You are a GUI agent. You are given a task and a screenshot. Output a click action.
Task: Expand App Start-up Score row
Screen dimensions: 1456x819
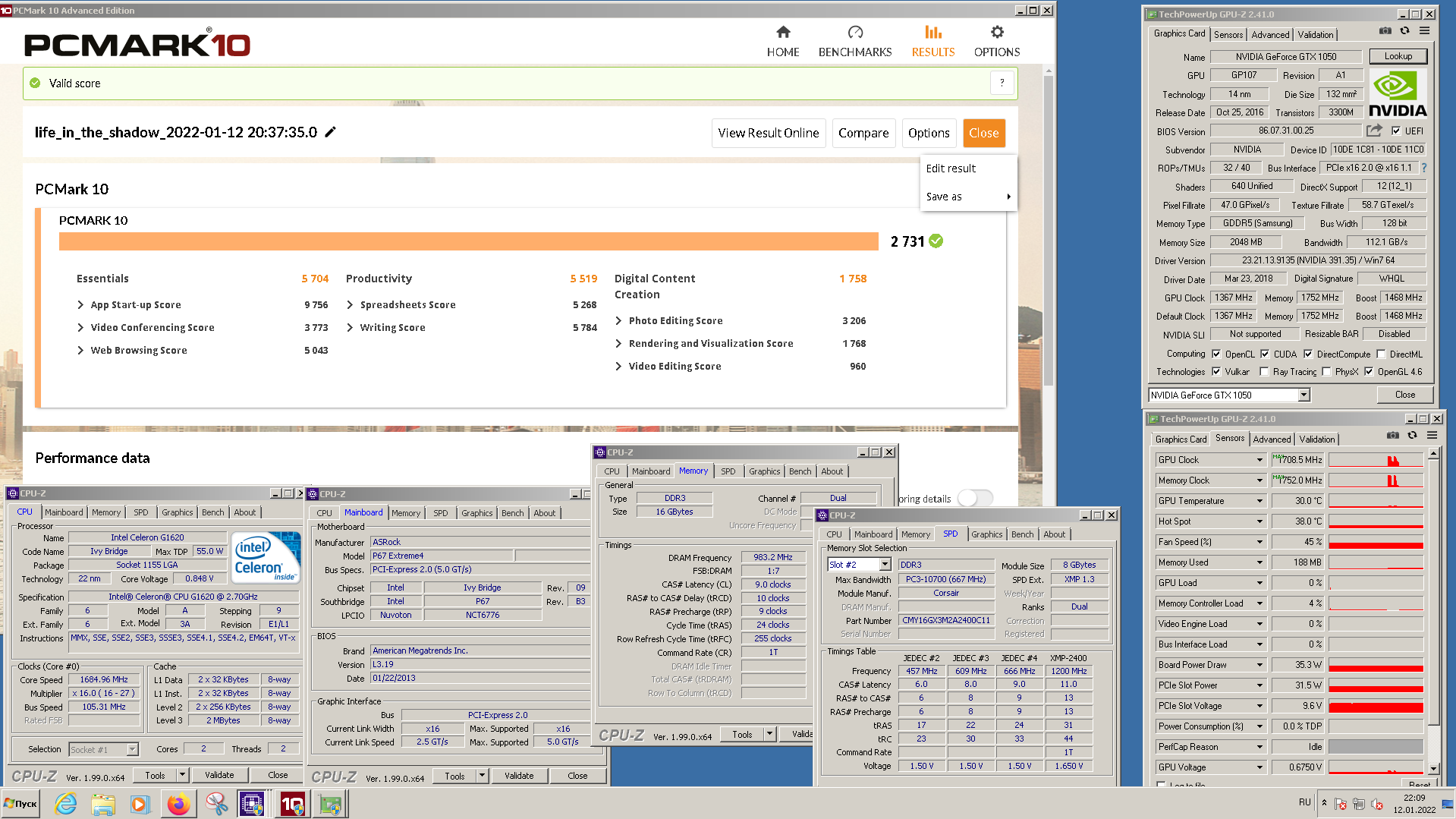(x=80, y=304)
